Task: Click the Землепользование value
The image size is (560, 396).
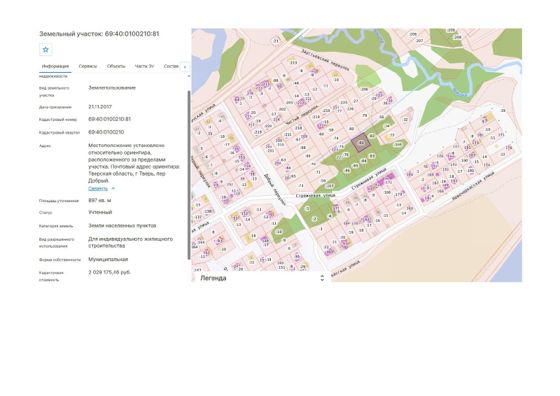Action: [x=112, y=88]
